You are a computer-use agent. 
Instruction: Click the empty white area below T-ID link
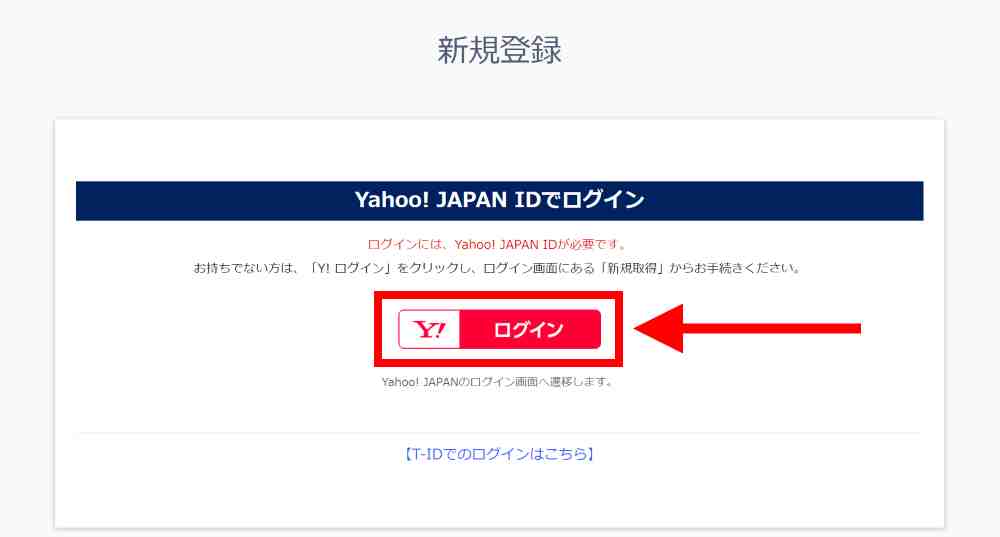click(x=499, y=497)
